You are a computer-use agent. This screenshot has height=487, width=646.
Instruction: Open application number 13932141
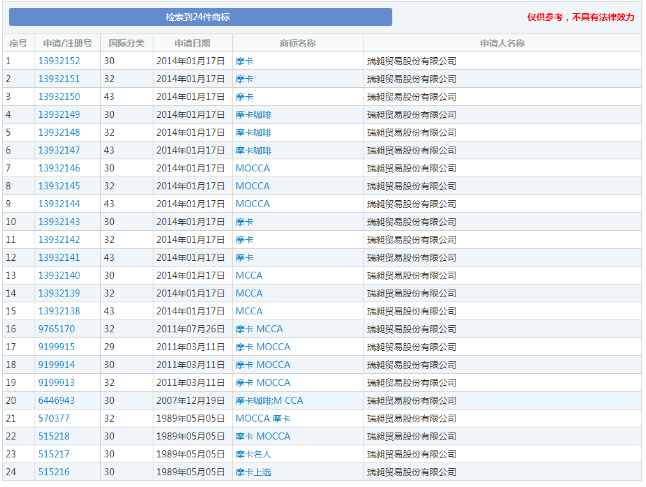click(59, 258)
